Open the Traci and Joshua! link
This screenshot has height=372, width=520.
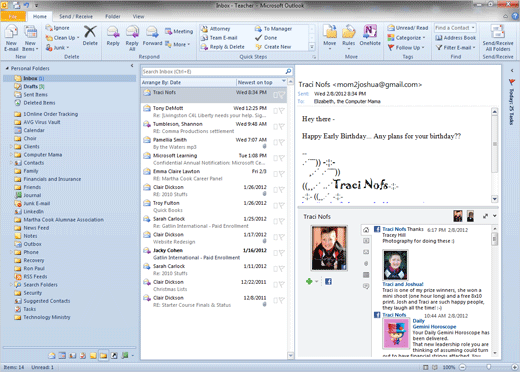point(403,284)
